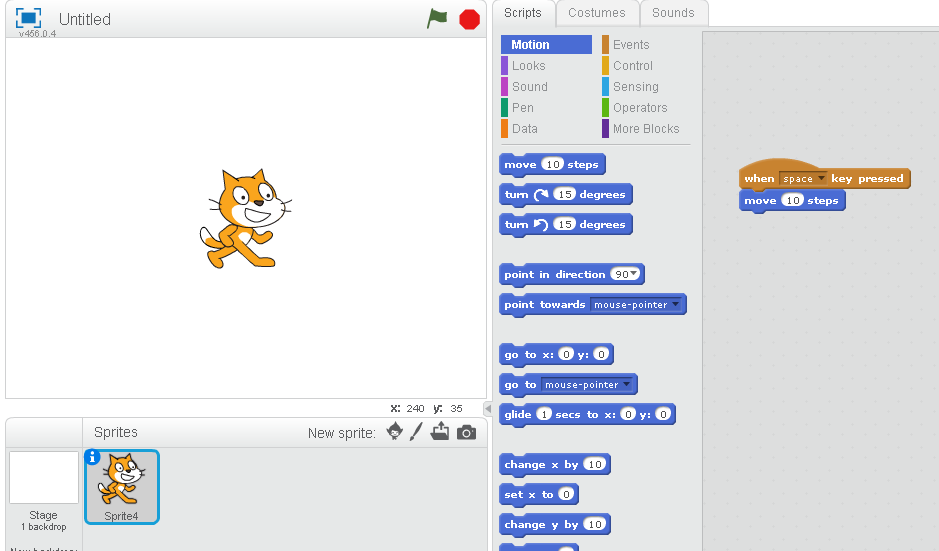Screen dimensions: 939x551
Task: Open Sprite4 info with blue i icon
Action: [x=92, y=458]
